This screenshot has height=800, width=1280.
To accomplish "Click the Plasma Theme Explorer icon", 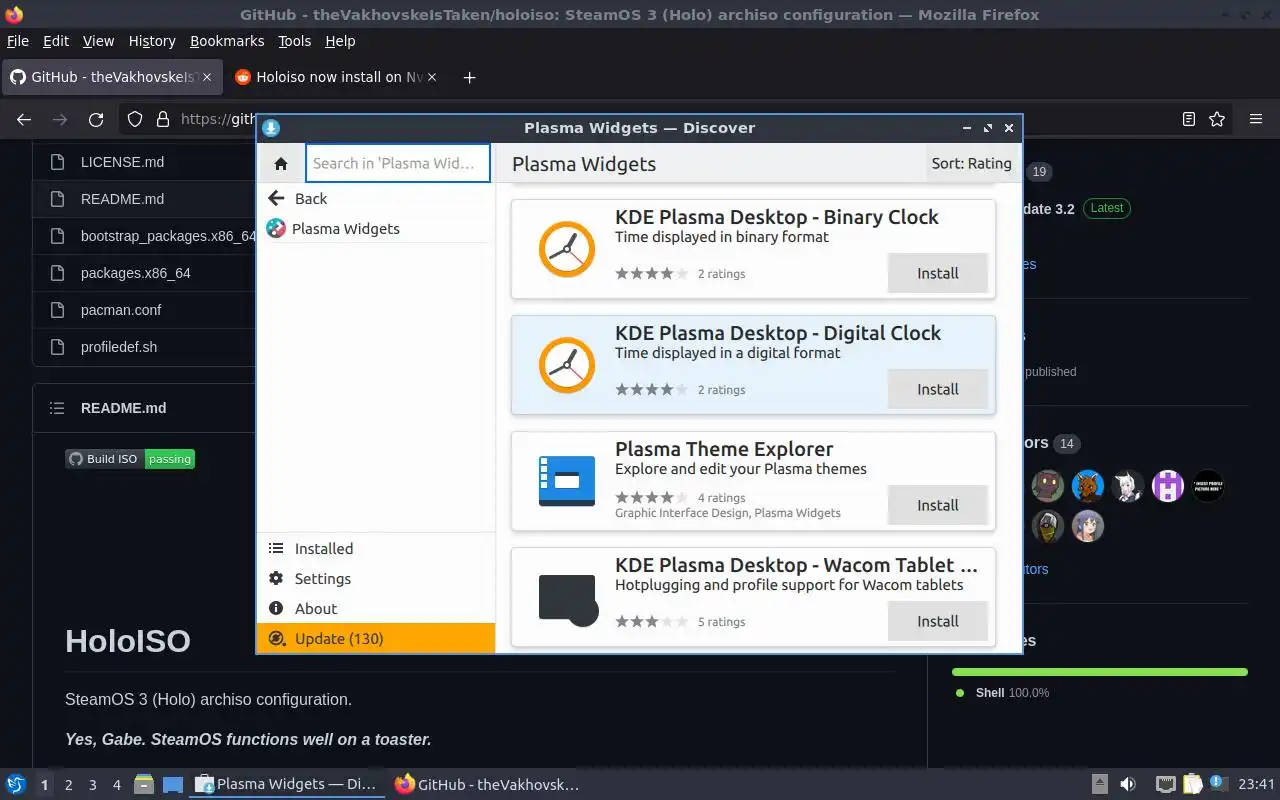I will pos(567,481).
